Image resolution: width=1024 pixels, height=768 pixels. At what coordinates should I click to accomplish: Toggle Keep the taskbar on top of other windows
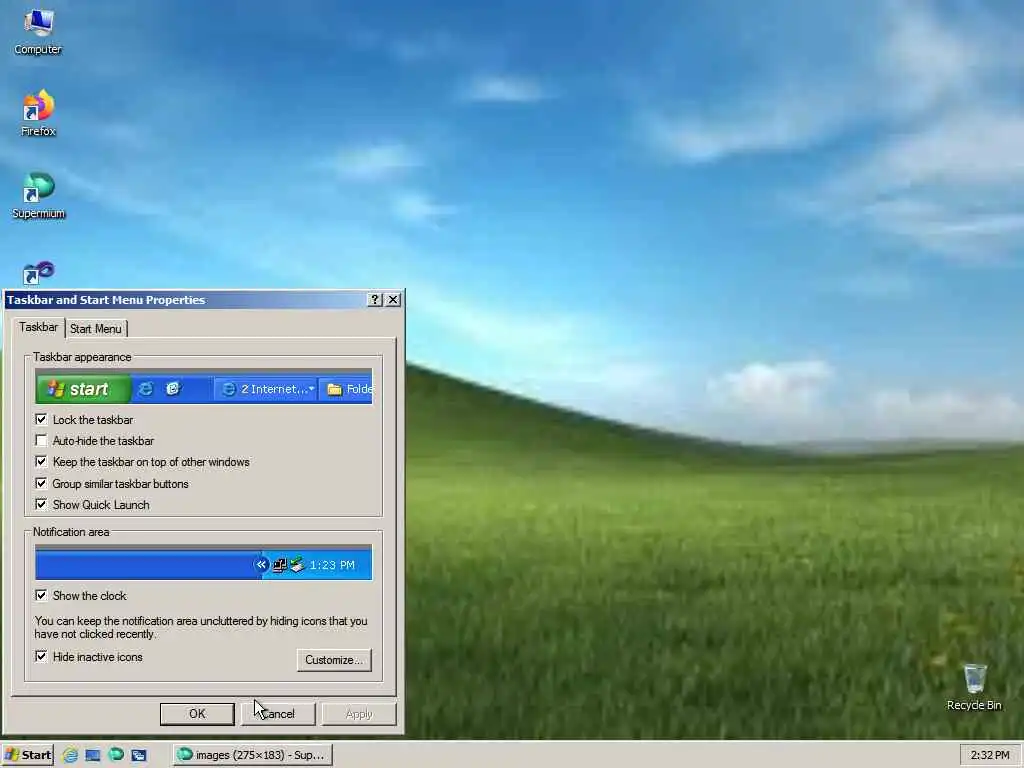point(41,462)
